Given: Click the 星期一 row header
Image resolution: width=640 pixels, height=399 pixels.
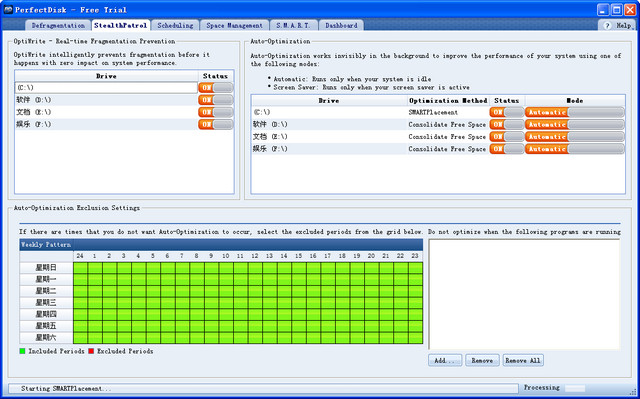Looking at the screenshot, I should pyautogui.click(x=46, y=279).
